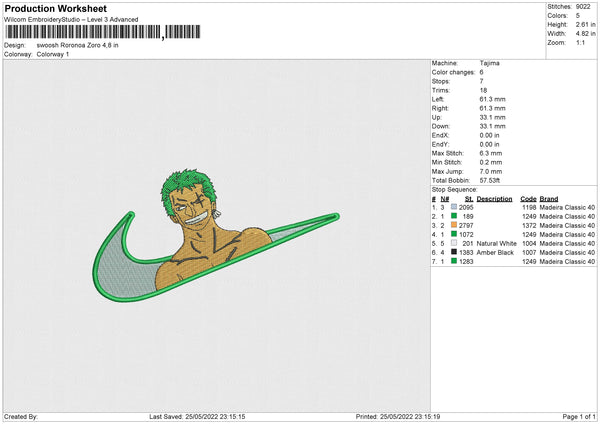Click the "Last Saved: 25/05/2022 23:15:15" footer text
Image resolution: width=600 pixels, height=424 pixels.
click(x=197, y=416)
